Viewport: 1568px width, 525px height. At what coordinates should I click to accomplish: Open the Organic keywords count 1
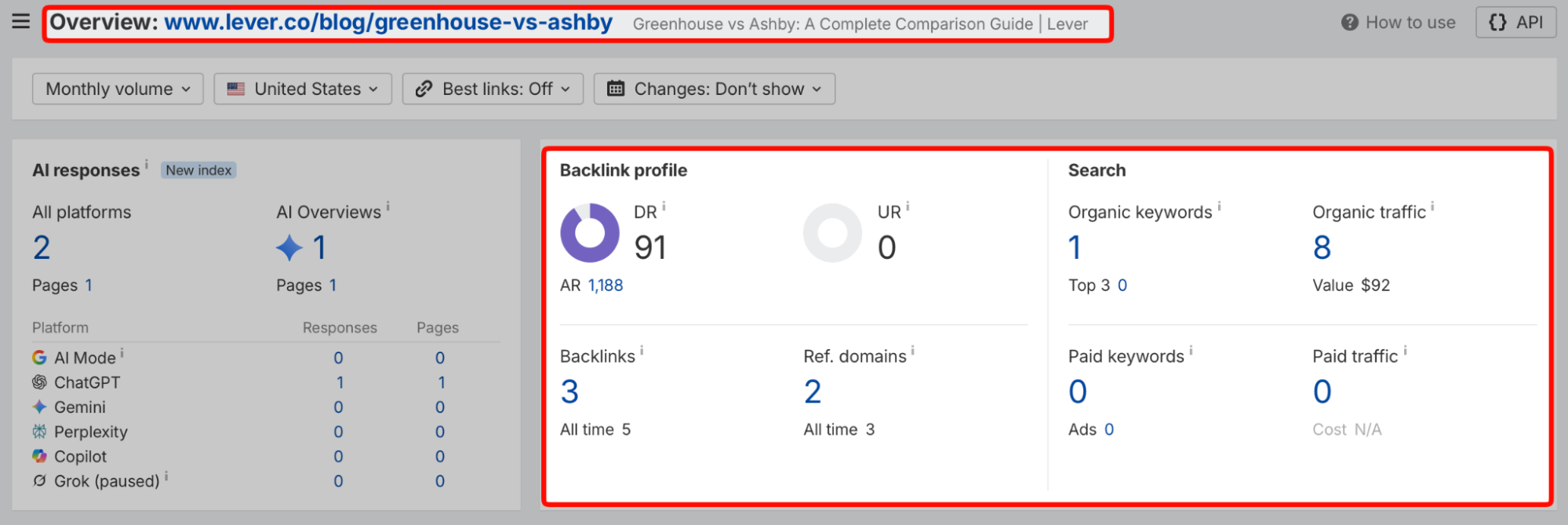1075,248
